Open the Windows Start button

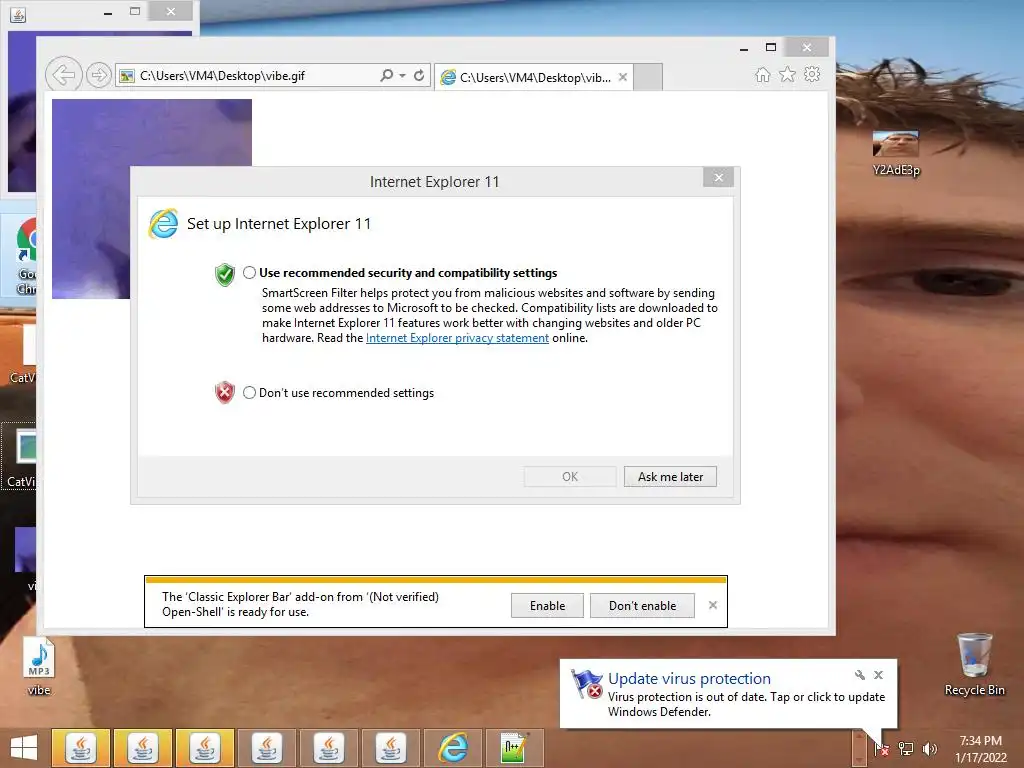(24, 748)
